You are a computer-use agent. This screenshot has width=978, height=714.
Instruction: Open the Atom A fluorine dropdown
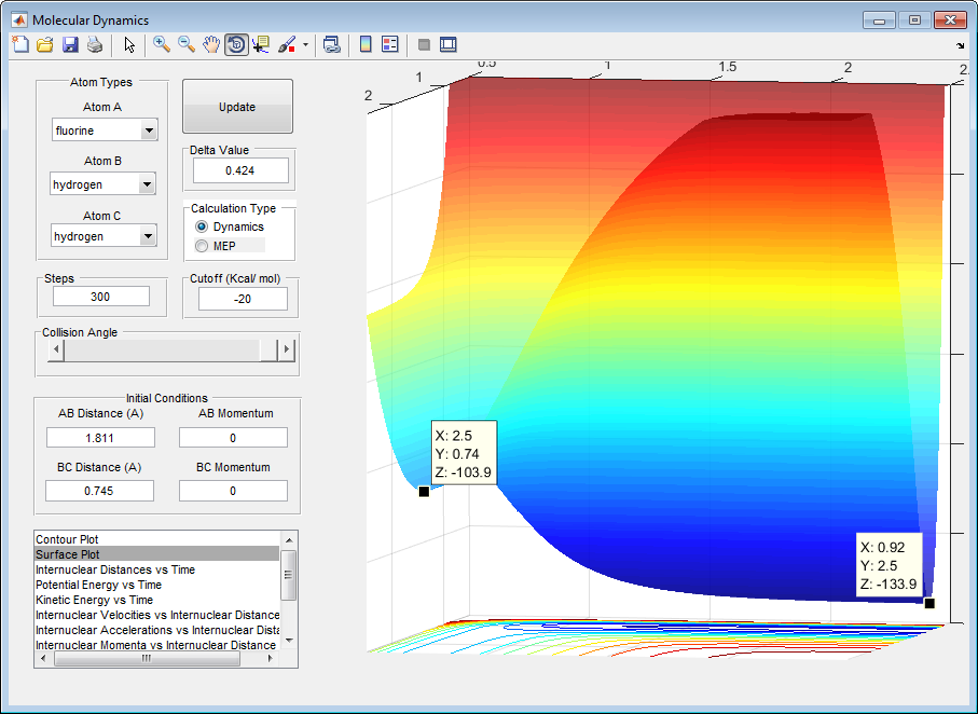tap(148, 131)
